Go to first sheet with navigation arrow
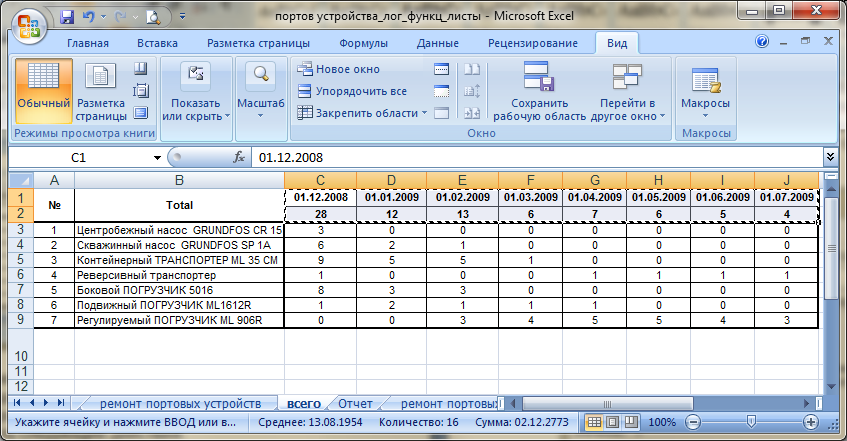The image size is (847, 441). tap(17, 403)
